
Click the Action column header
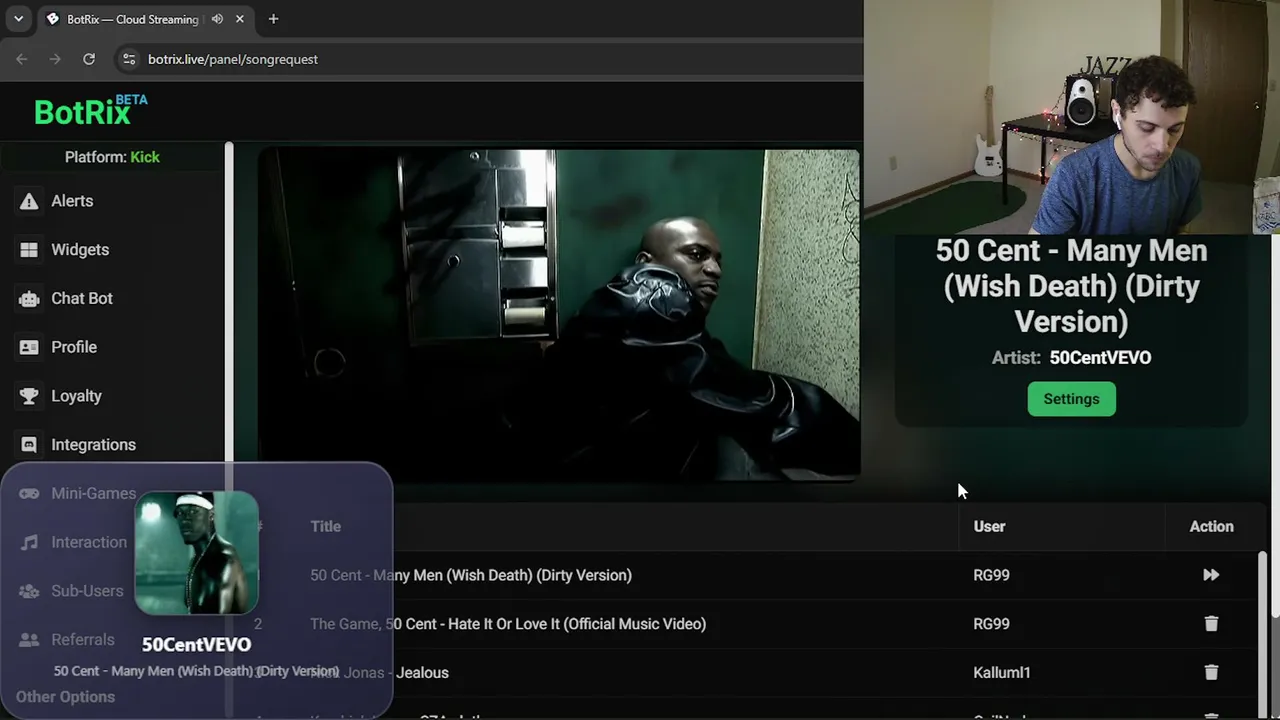click(1211, 526)
